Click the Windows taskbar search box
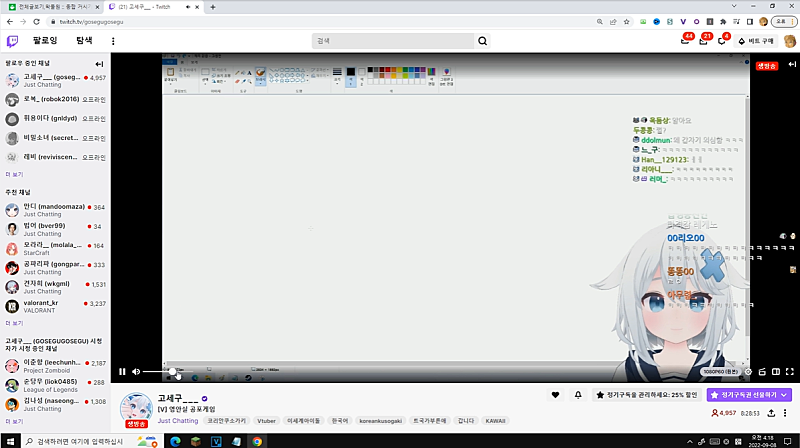This screenshot has width=800, height=448. pos(90,441)
